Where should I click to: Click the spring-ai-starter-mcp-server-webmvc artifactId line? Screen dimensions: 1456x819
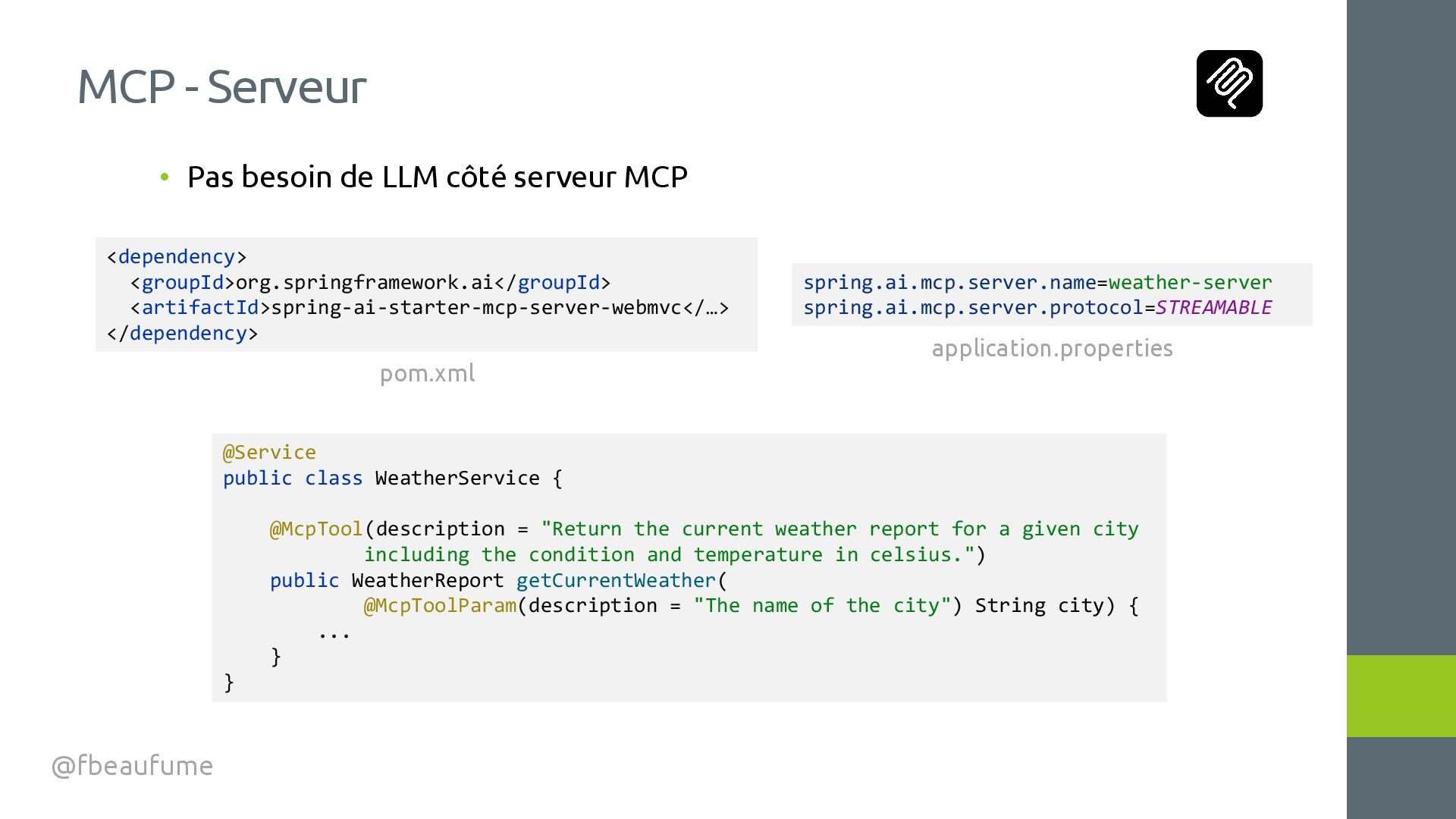428,307
